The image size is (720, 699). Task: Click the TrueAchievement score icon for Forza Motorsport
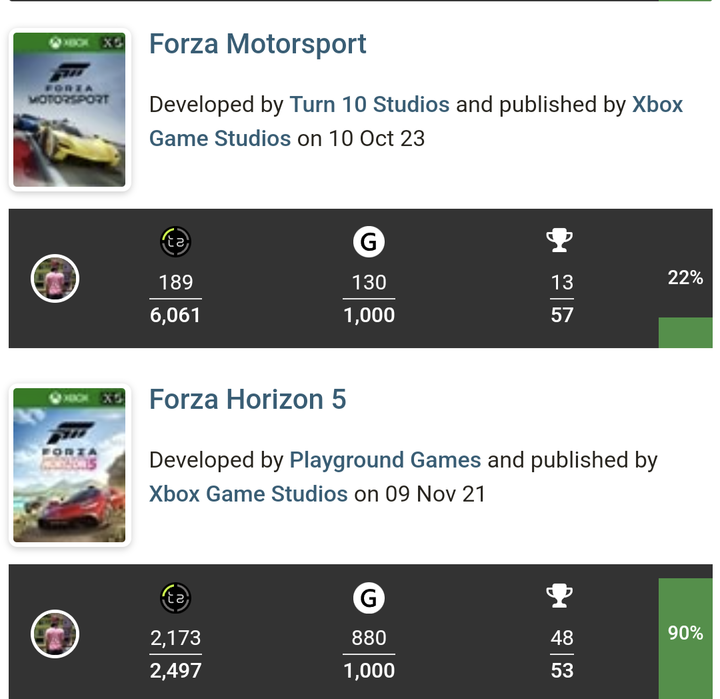[175, 242]
